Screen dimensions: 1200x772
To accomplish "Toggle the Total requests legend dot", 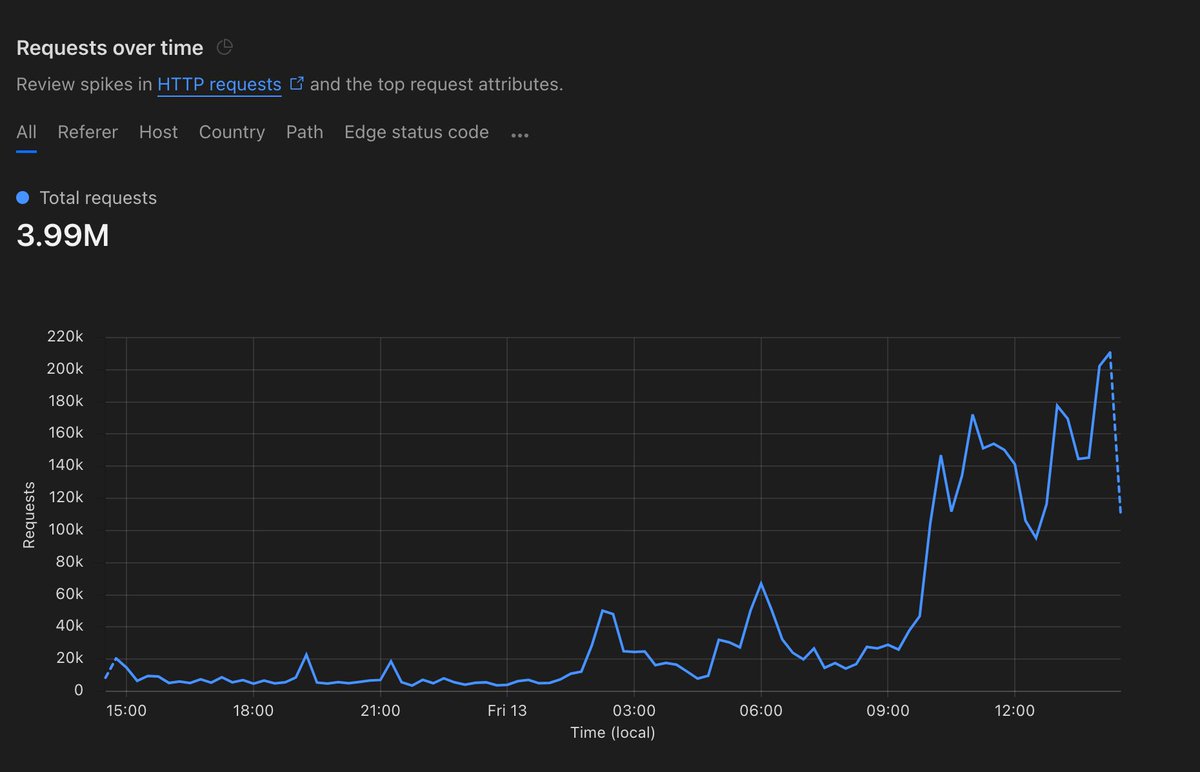I will [x=24, y=198].
